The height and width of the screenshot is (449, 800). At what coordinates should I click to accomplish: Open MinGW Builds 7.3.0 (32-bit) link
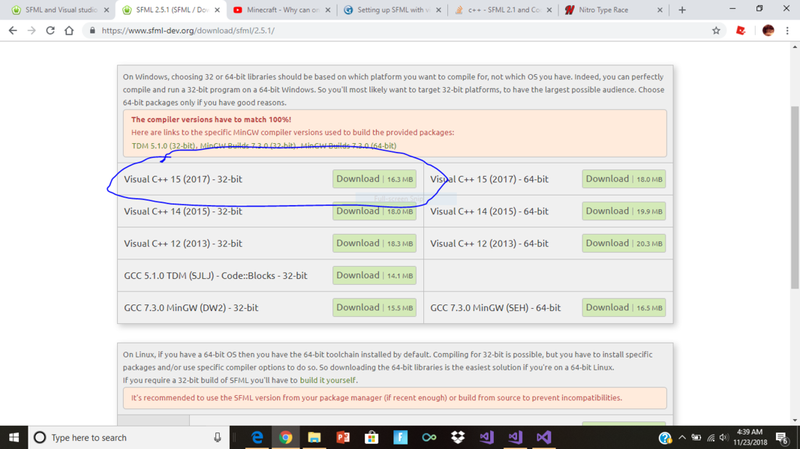[x=247, y=146]
